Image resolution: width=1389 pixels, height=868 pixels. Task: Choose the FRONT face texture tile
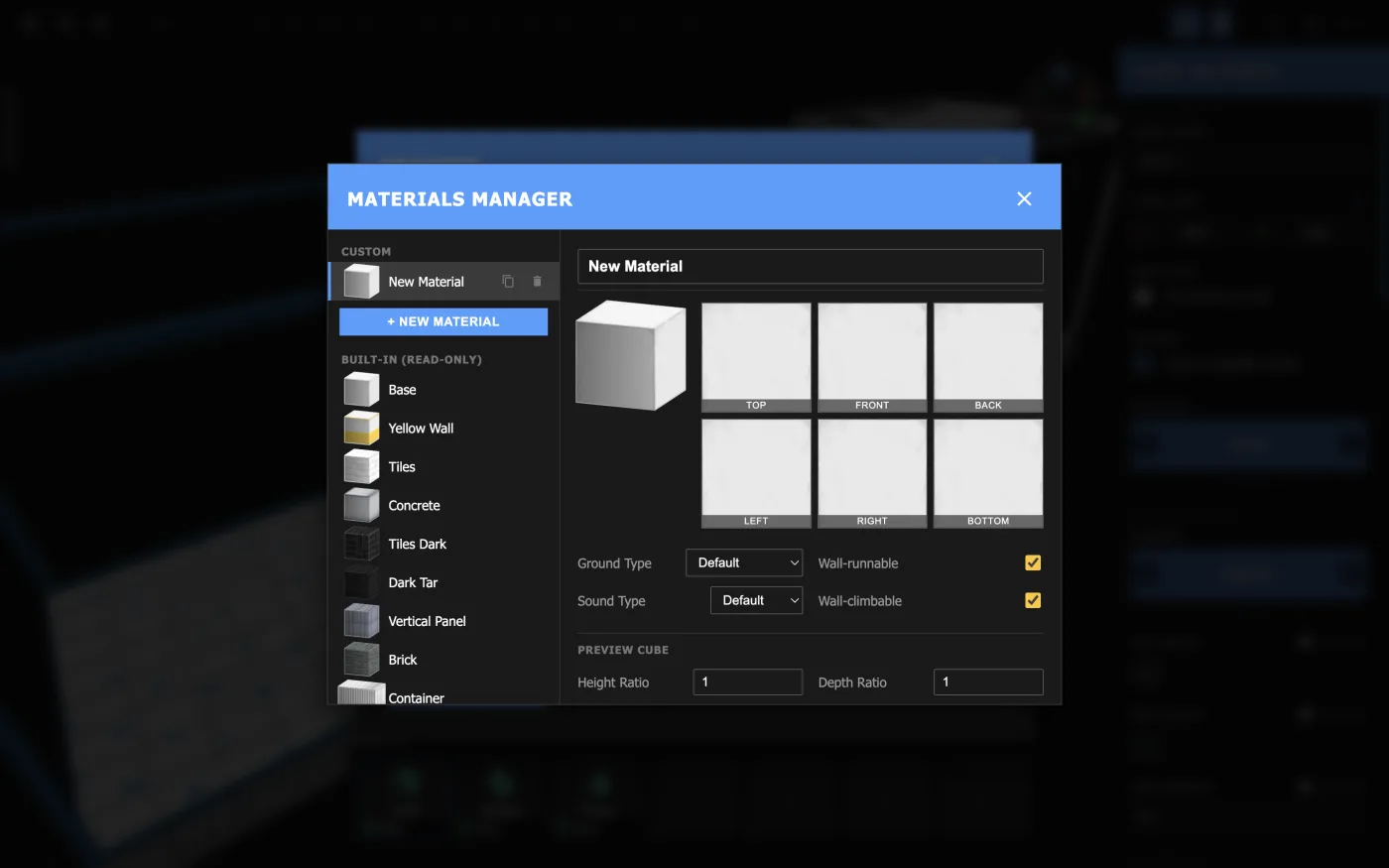(x=872, y=357)
